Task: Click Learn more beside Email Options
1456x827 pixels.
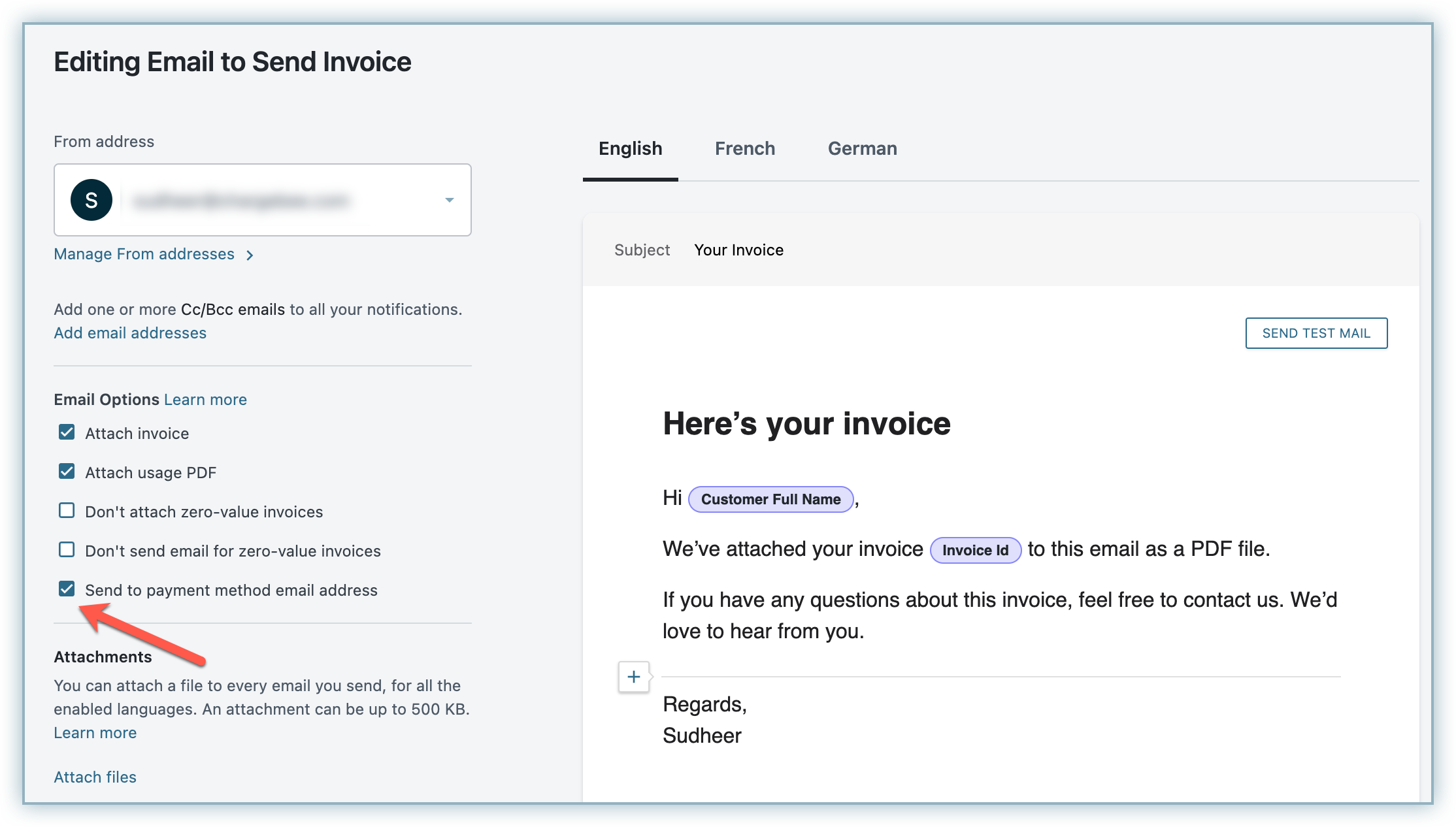Action: pos(205,400)
